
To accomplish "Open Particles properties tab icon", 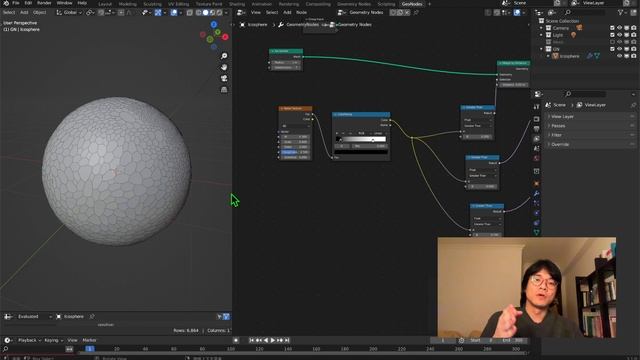I will [x=536, y=203].
